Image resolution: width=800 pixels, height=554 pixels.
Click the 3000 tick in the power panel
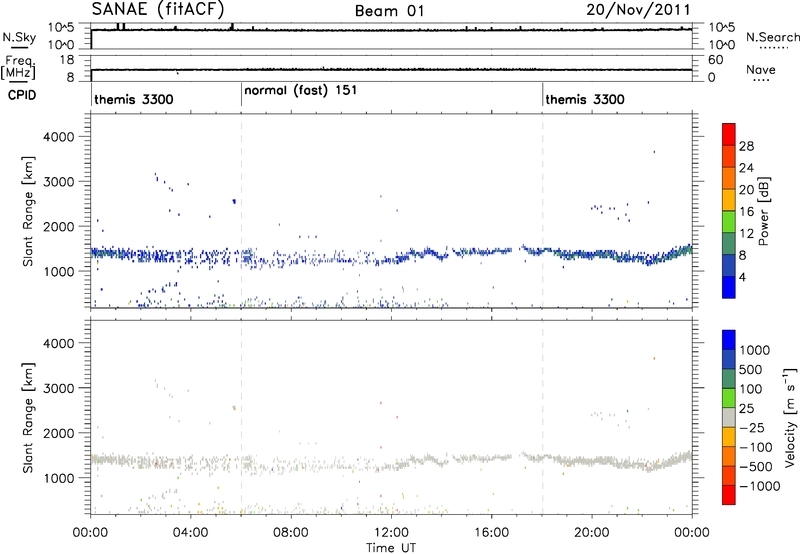(x=58, y=182)
